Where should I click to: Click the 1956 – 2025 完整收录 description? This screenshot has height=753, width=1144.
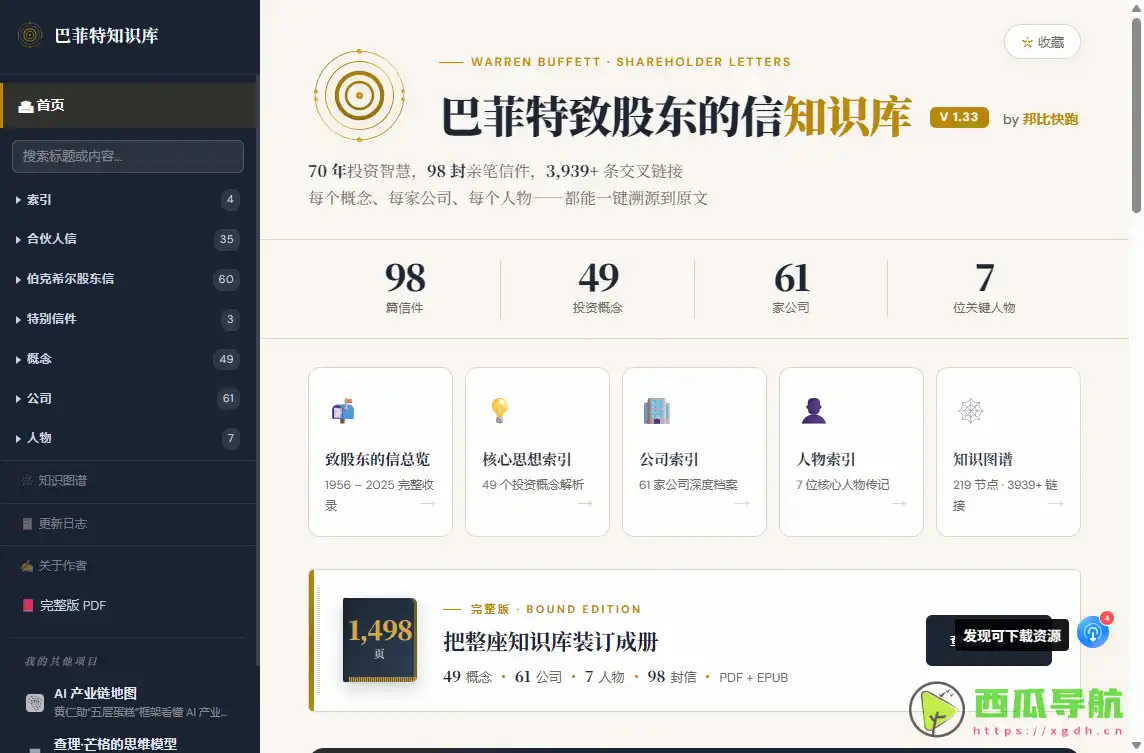point(379,495)
